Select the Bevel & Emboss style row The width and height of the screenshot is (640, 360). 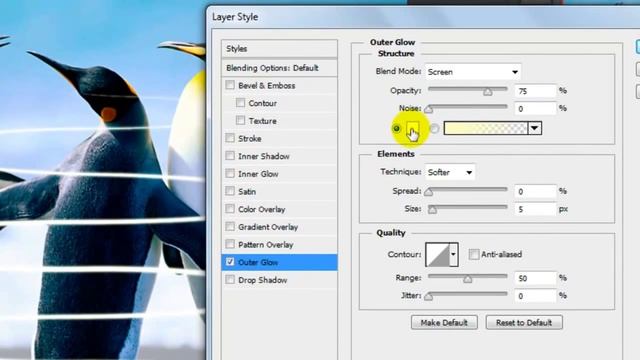pyautogui.click(x=279, y=85)
